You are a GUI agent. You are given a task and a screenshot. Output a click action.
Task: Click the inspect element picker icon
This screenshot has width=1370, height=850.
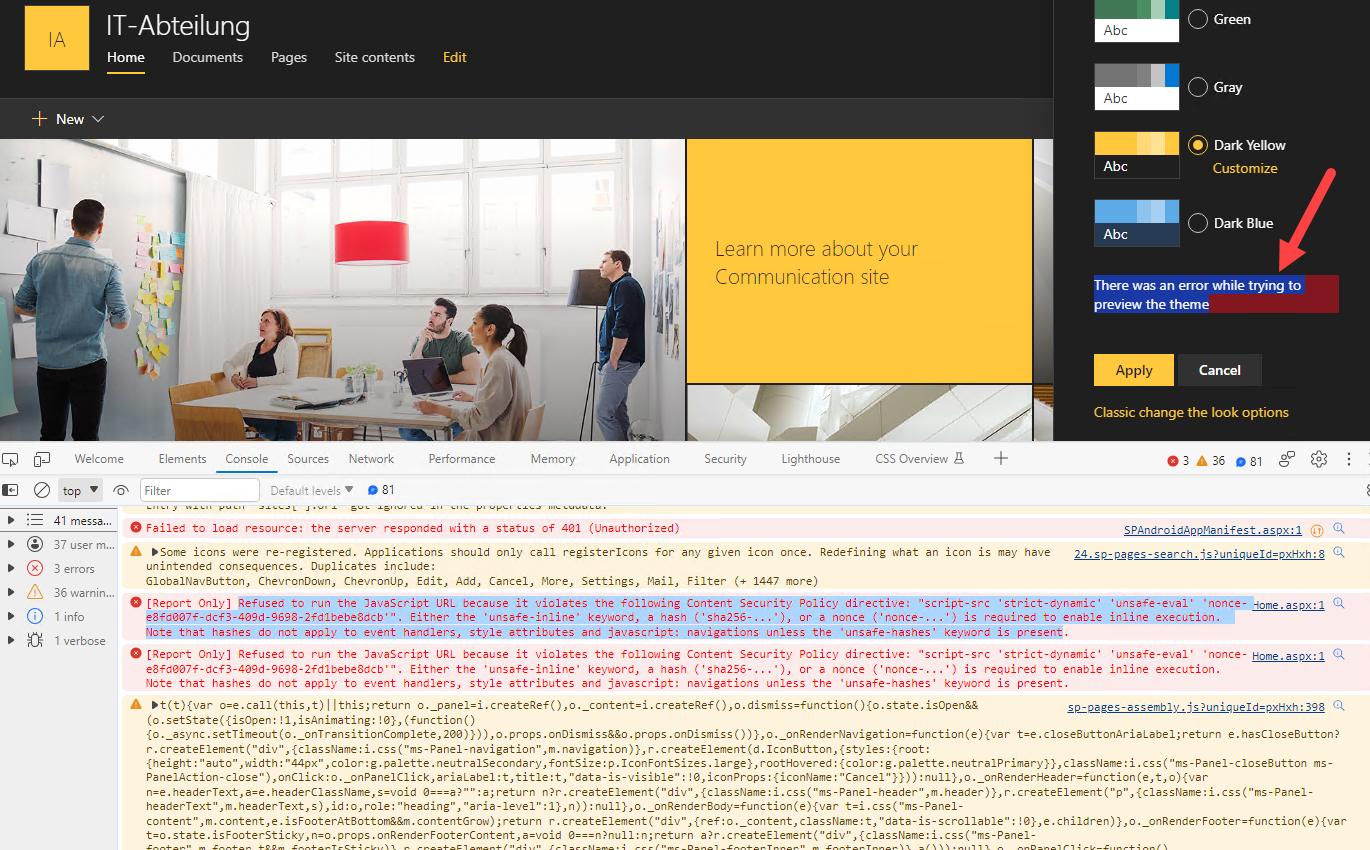(10, 459)
